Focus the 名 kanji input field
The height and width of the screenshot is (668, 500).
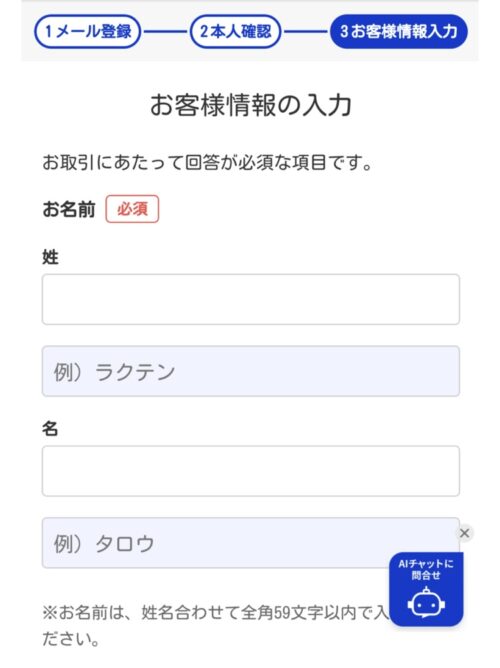point(250,471)
